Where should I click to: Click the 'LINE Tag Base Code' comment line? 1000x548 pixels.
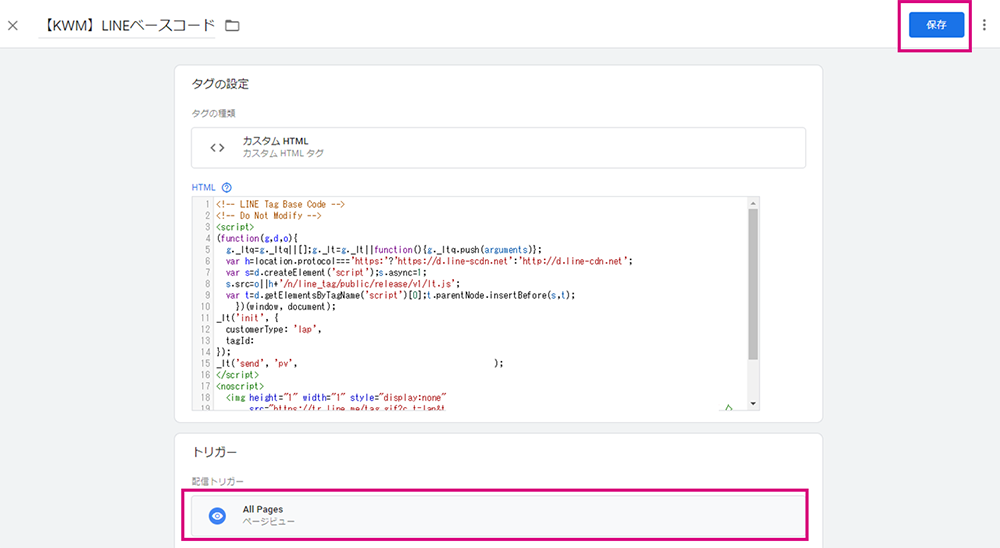[x=281, y=204]
